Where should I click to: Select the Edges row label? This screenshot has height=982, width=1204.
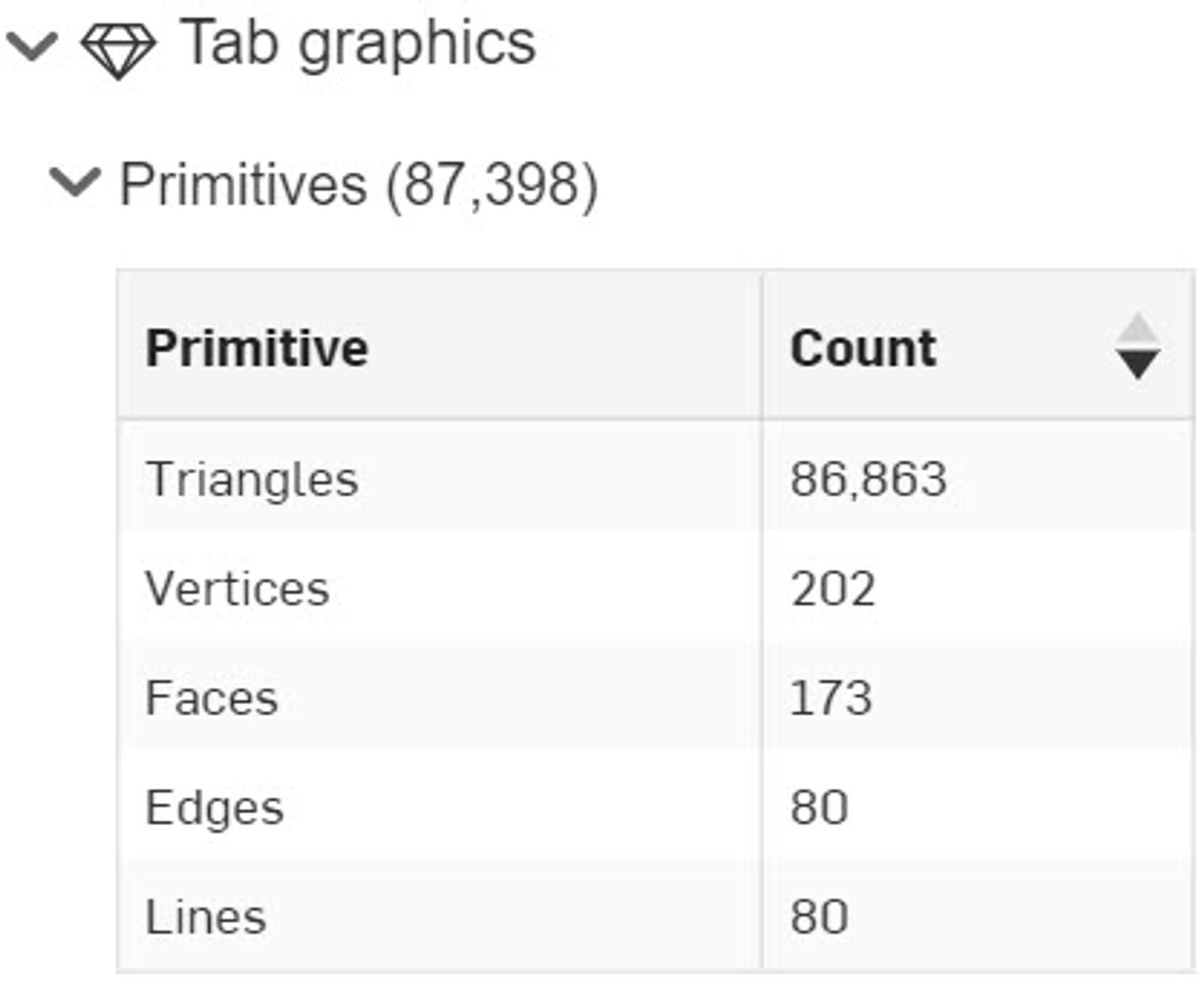click(x=214, y=807)
